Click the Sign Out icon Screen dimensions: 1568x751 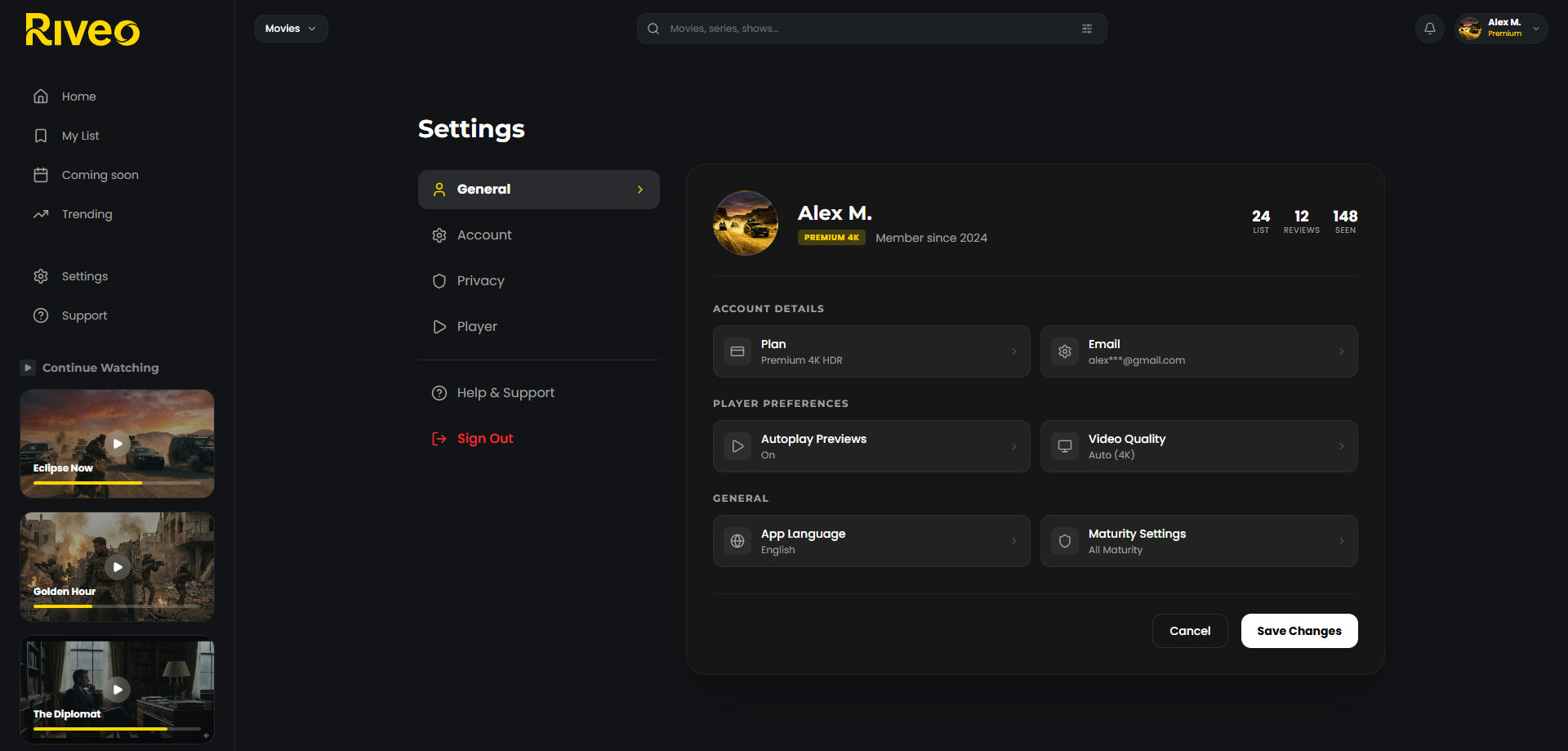(x=439, y=439)
